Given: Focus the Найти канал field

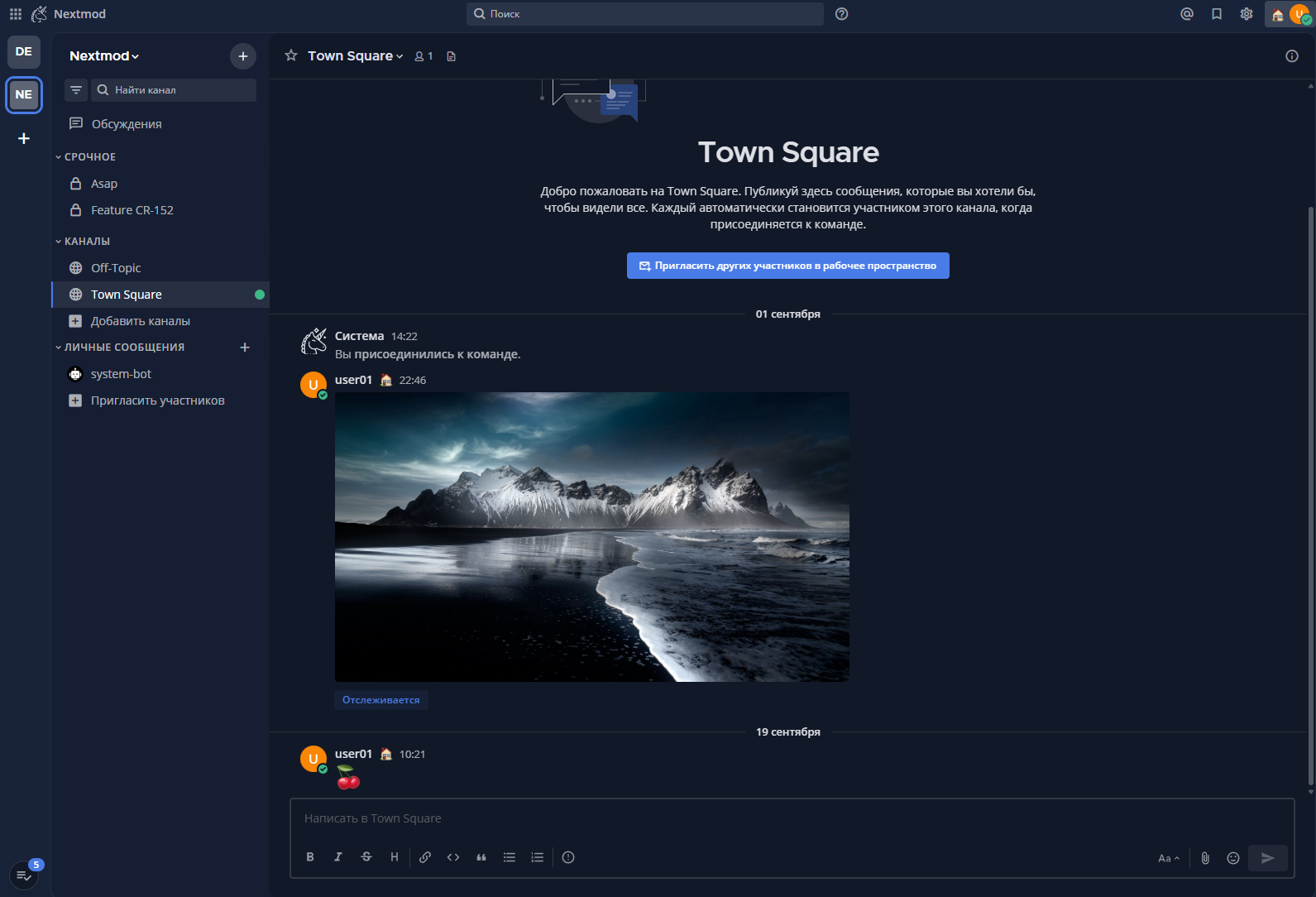Looking at the screenshot, I should point(174,90).
